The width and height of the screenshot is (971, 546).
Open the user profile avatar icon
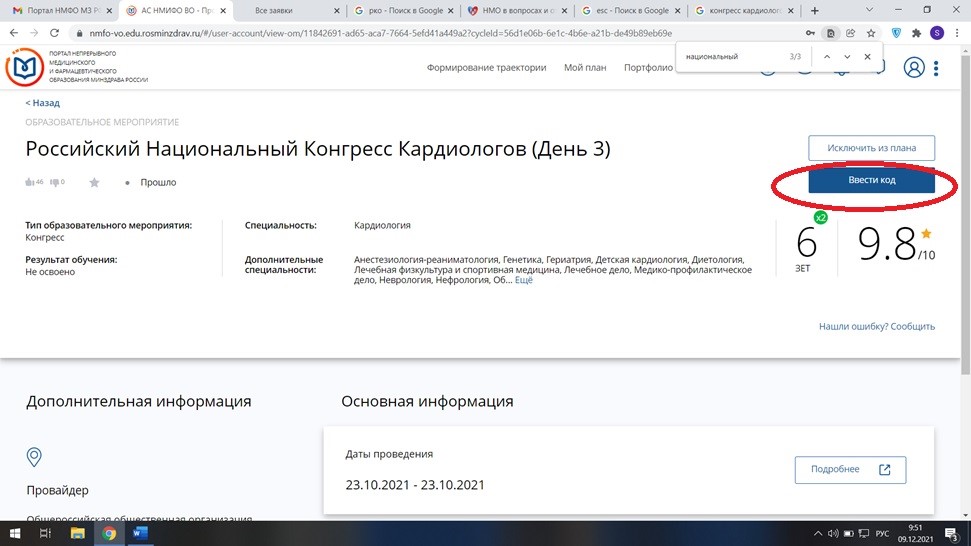pyautogui.click(x=913, y=68)
